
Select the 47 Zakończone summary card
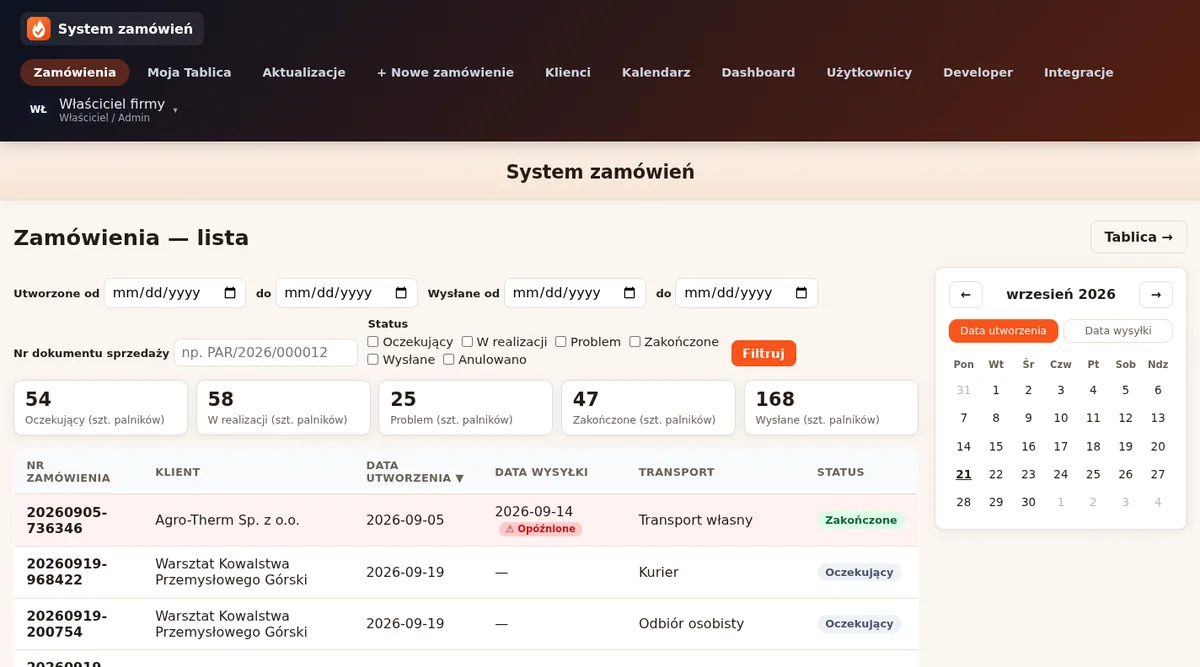coord(648,408)
